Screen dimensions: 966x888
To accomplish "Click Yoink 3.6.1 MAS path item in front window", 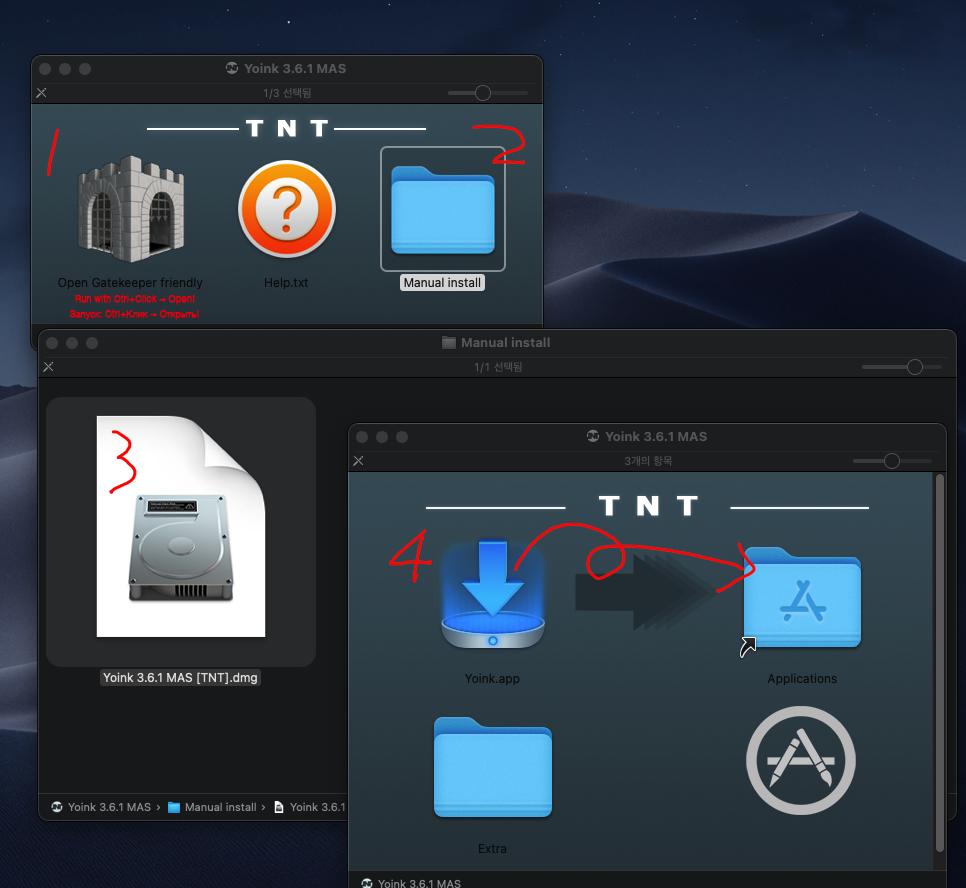I will [x=411, y=883].
